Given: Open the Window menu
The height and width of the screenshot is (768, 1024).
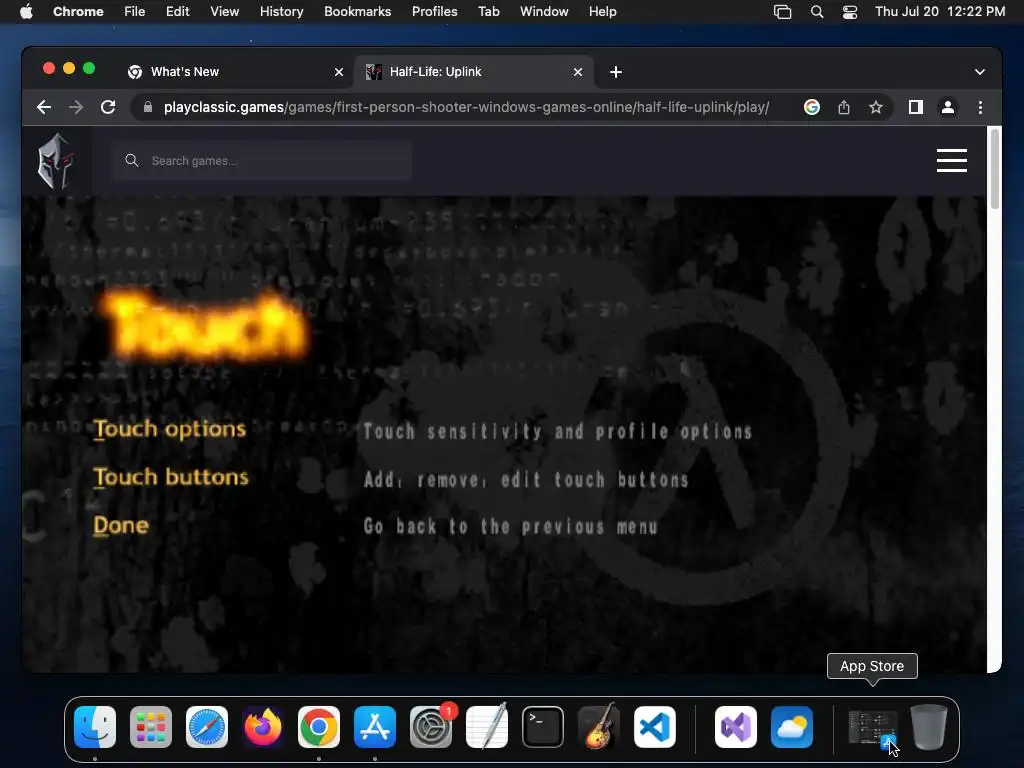Looking at the screenshot, I should [544, 12].
